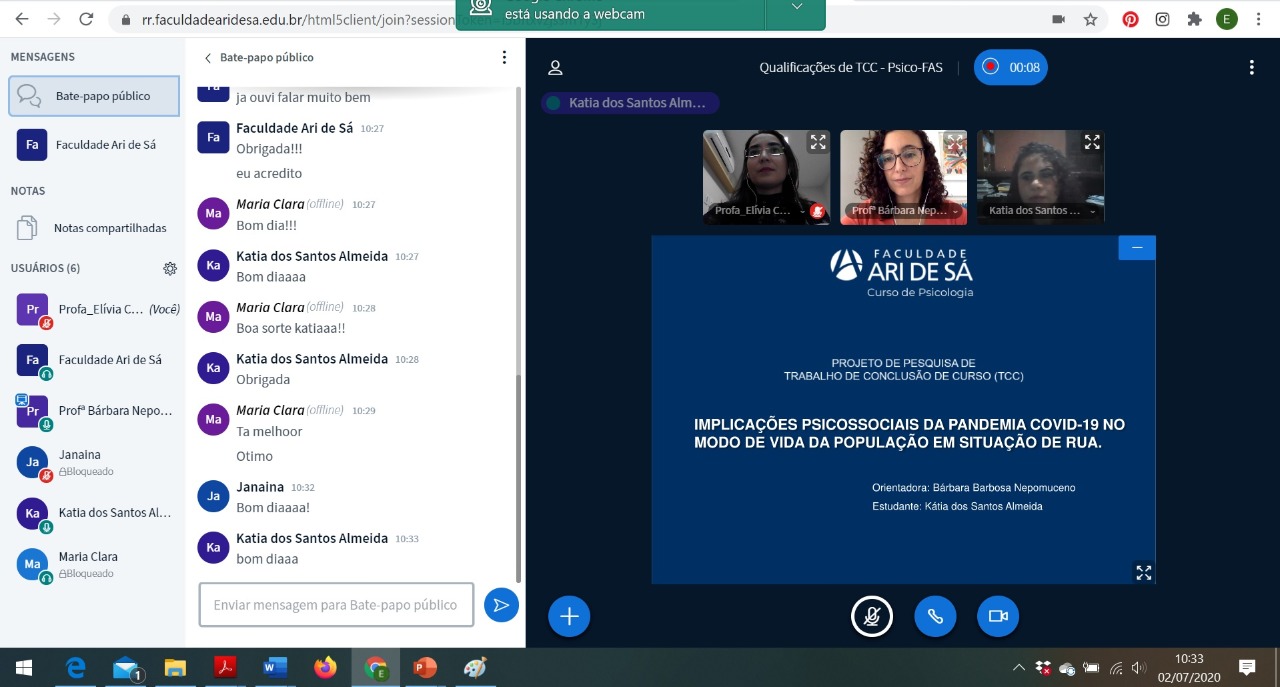Click the recording indicator 00:08
Viewport: 1280px width, 687px height.
click(x=1011, y=68)
